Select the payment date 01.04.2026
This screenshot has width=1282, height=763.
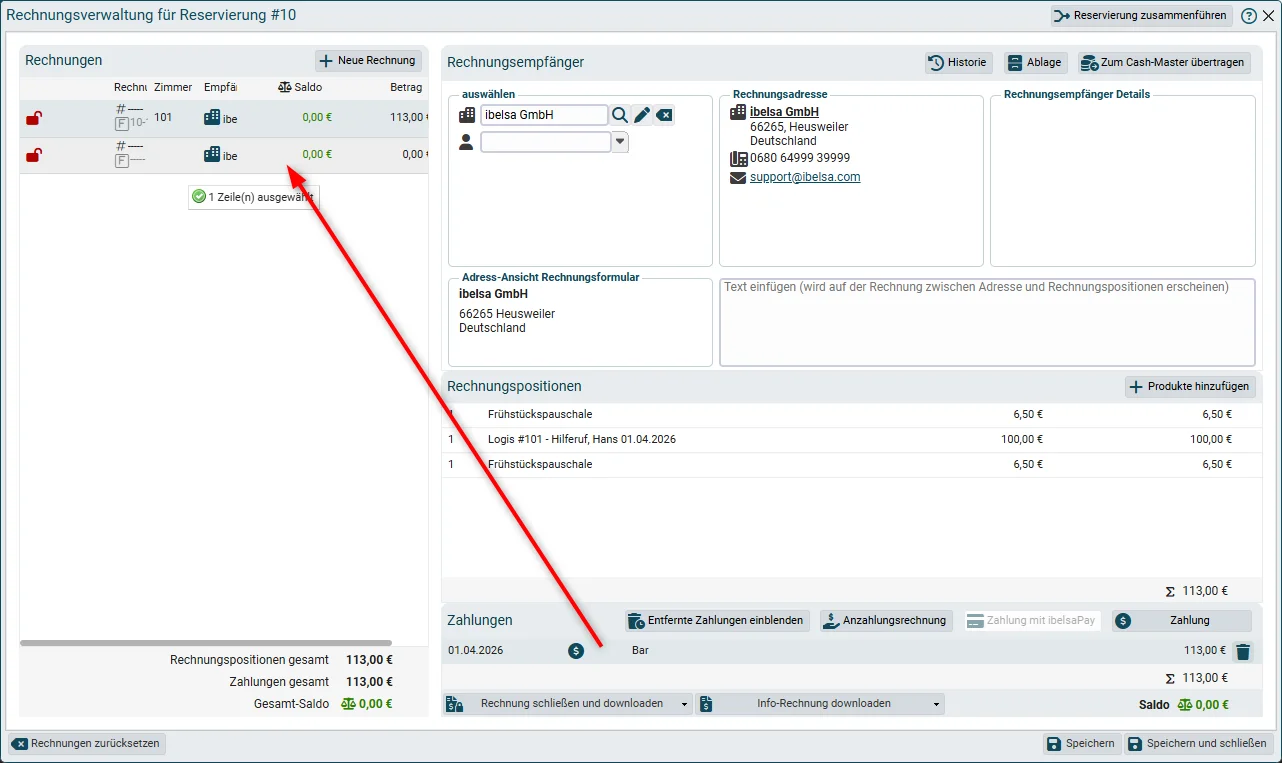pyautogui.click(x=475, y=651)
